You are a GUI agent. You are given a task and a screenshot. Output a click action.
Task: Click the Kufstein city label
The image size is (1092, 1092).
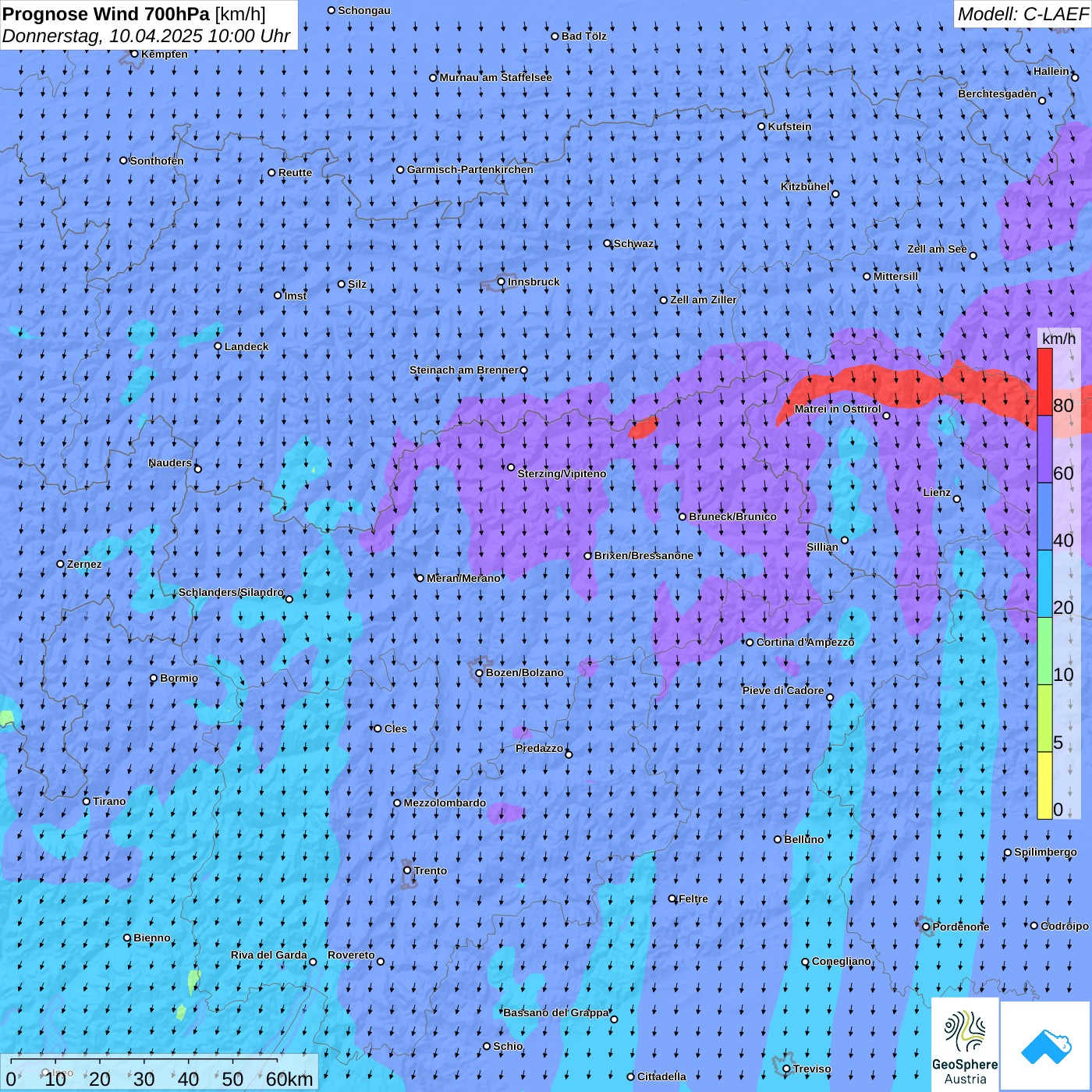[x=789, y=126]
